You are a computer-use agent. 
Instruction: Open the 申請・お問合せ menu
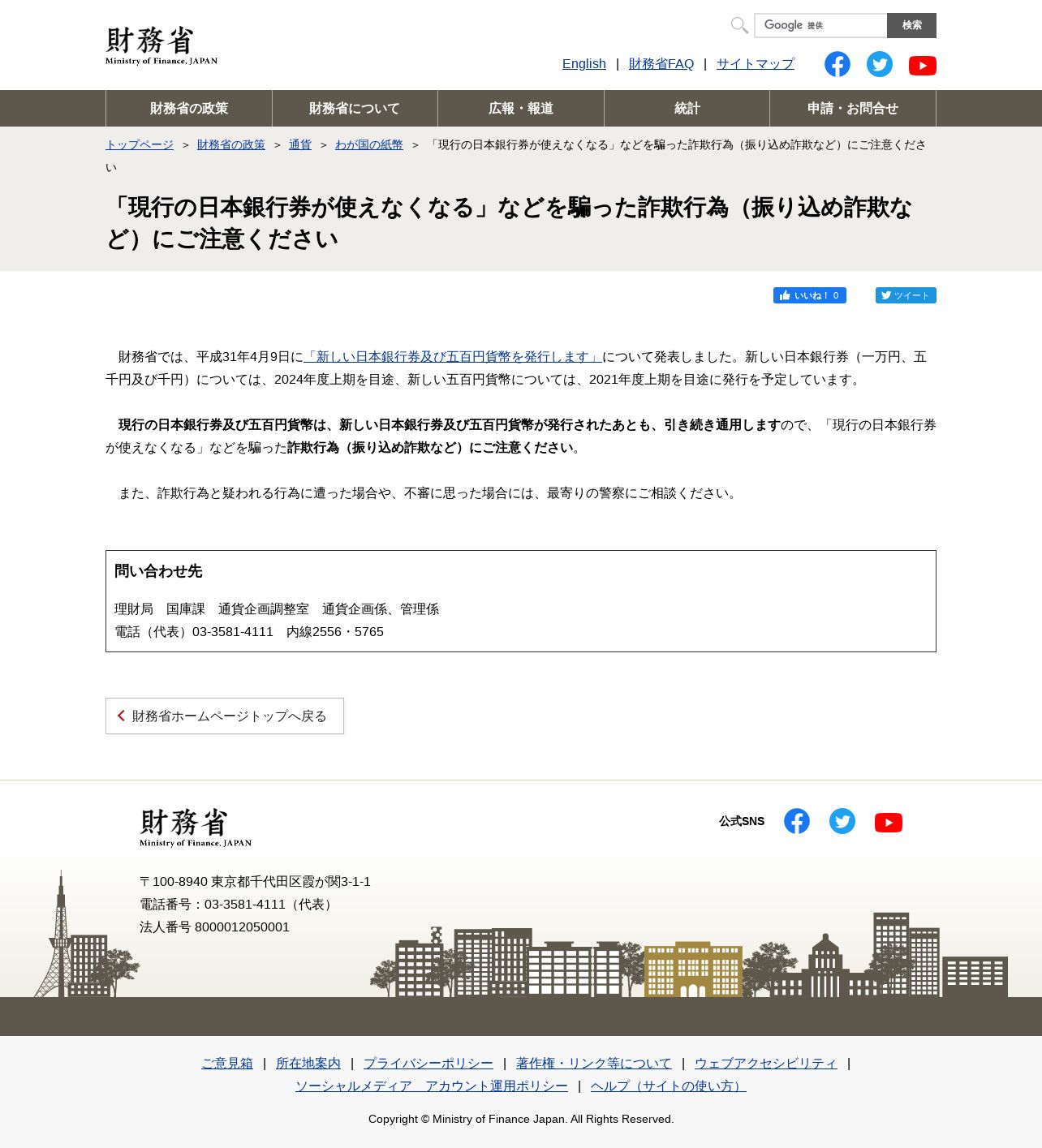853,108
